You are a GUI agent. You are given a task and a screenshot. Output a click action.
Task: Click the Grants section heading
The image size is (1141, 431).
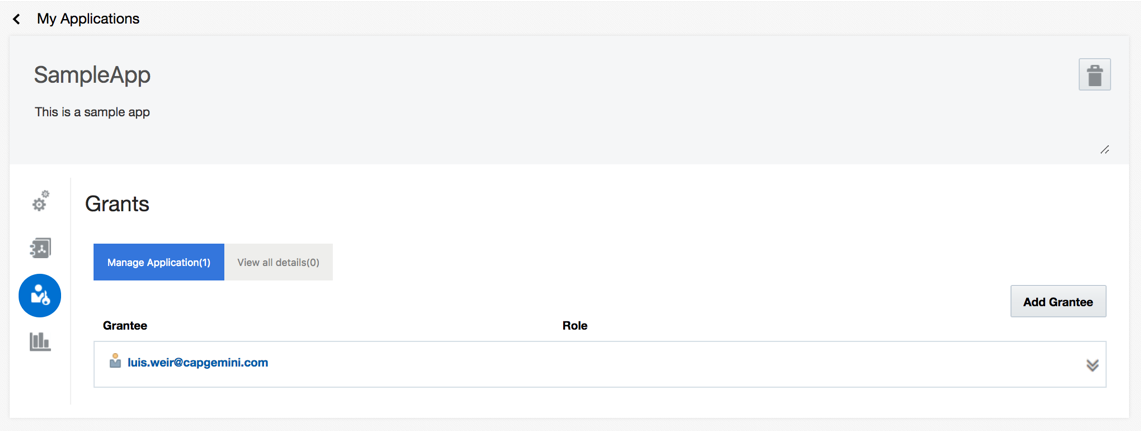click(x=117, y=204)
